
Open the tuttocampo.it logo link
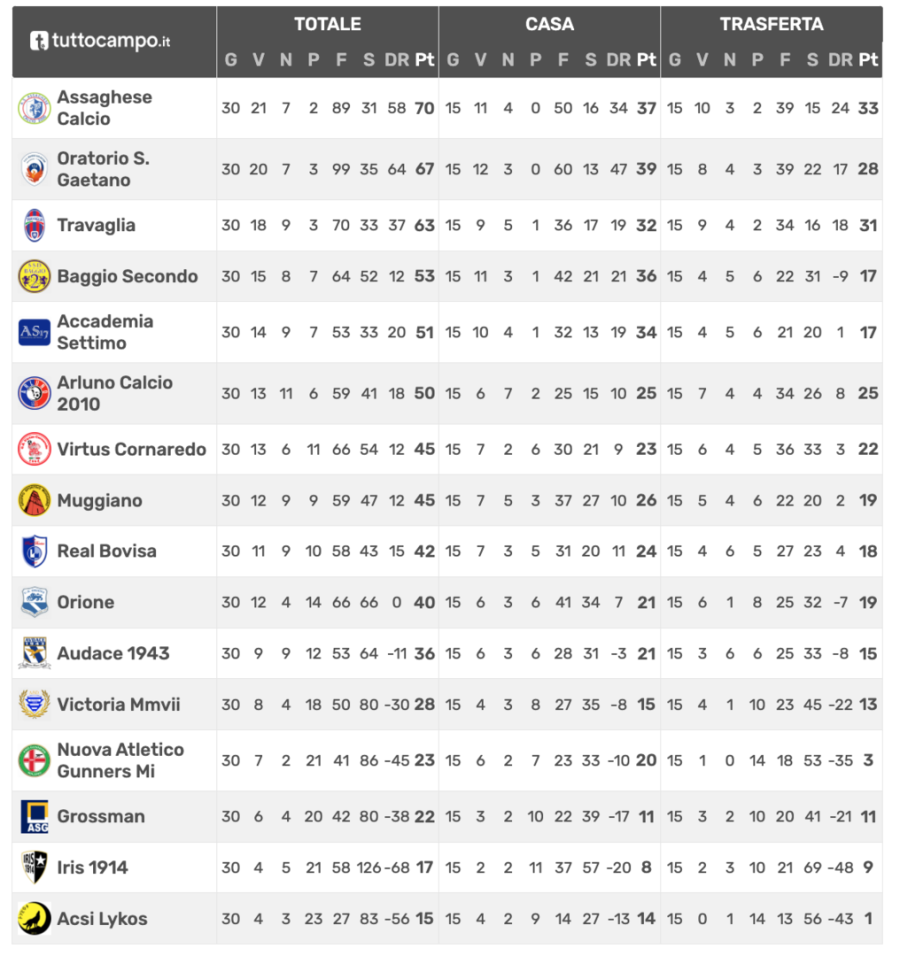pyautogui.click(x=100, y=41)
